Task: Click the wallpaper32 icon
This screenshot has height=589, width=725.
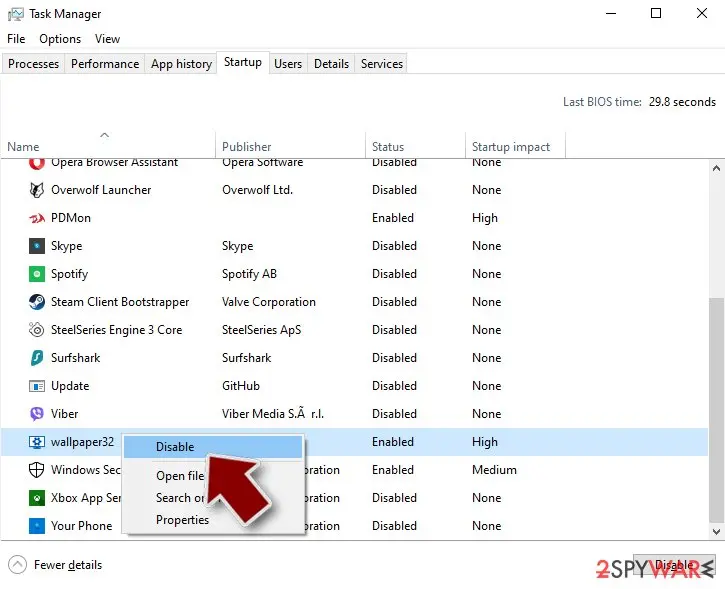Action: coord(37,442)
